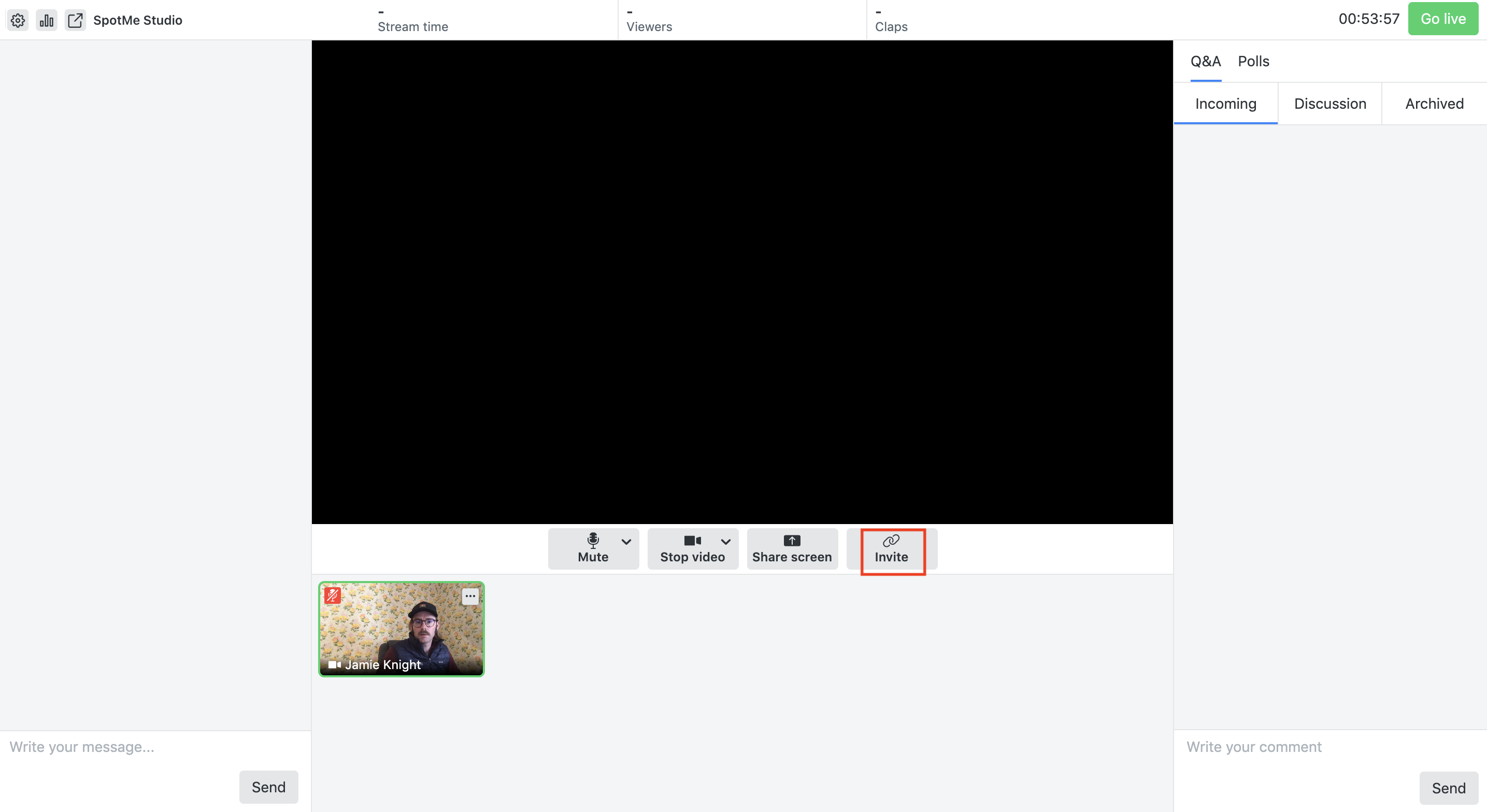Switch to the Polls tab

coord(1253,61)
